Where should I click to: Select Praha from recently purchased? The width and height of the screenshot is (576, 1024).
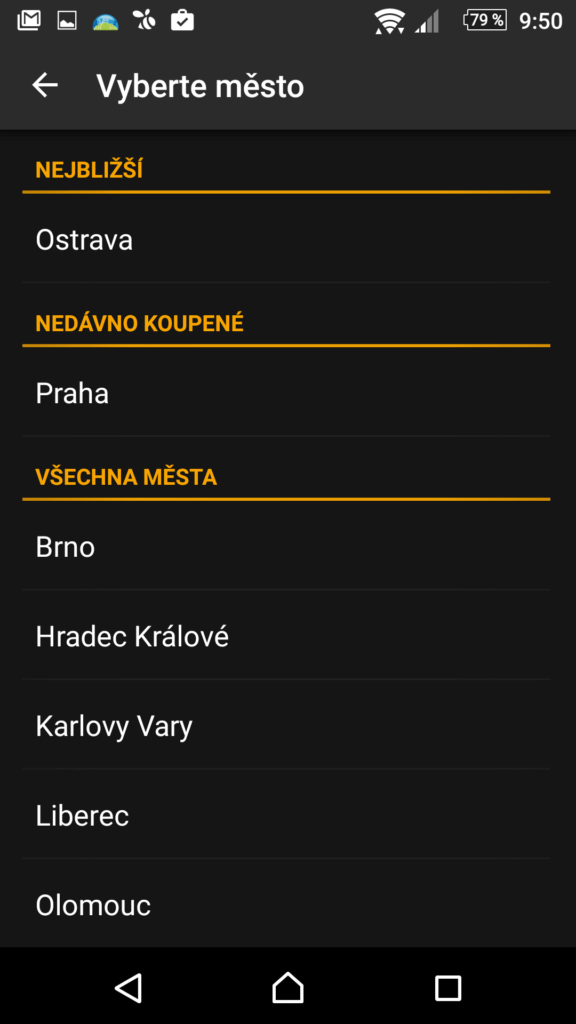pos(286,393)
